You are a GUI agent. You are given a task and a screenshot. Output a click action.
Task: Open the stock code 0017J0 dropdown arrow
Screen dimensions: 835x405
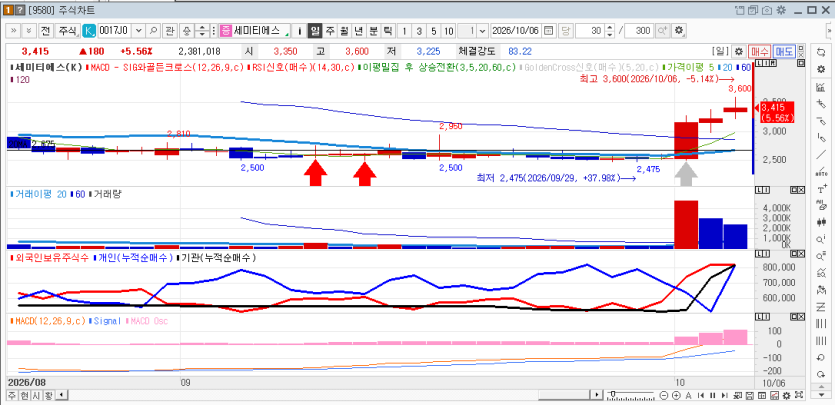(139, 31)
